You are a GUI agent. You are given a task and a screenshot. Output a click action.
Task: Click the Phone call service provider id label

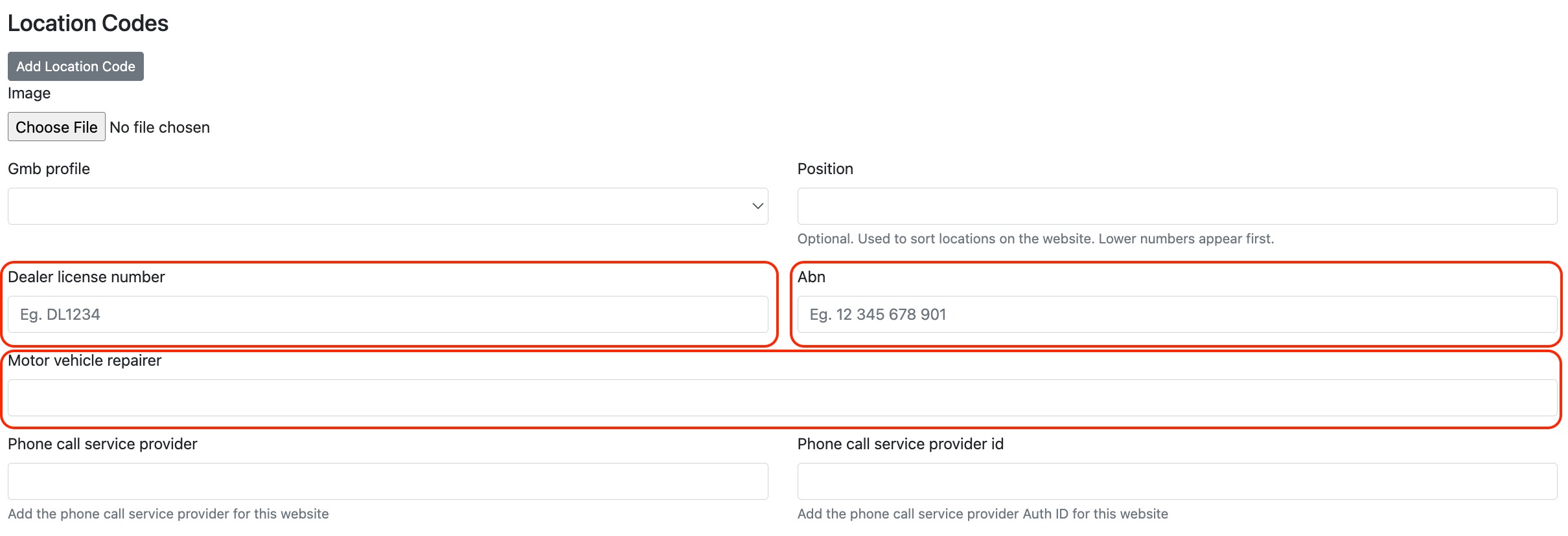(x=900, y=444)
